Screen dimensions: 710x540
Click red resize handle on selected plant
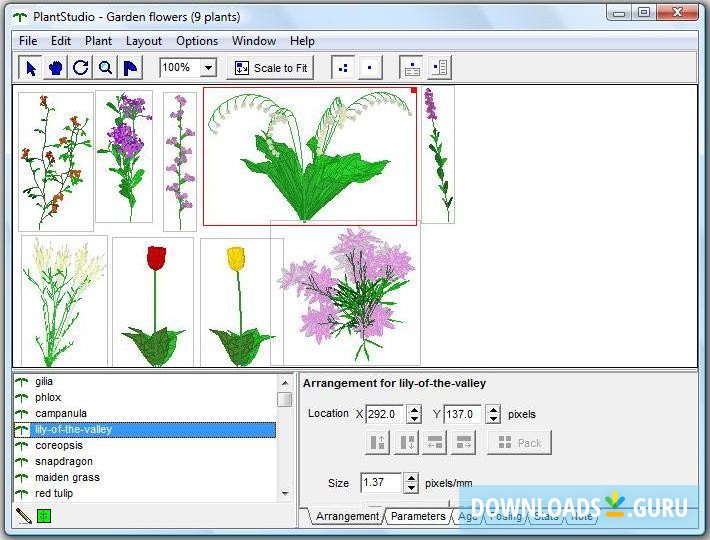point(414,91)
